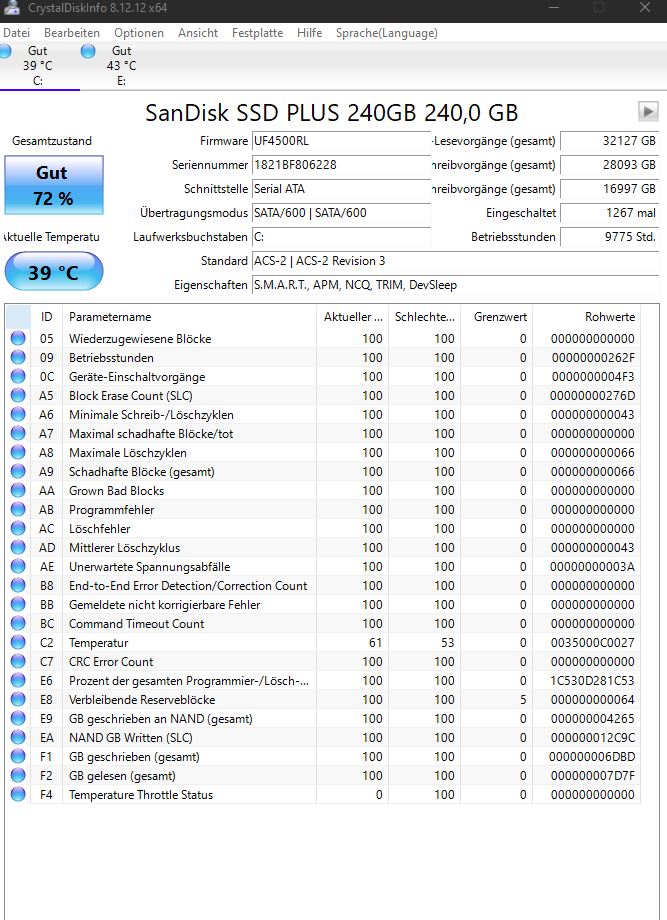Click the ID column header
Screen dimensions: 667x920
click(x=46, y=317)
